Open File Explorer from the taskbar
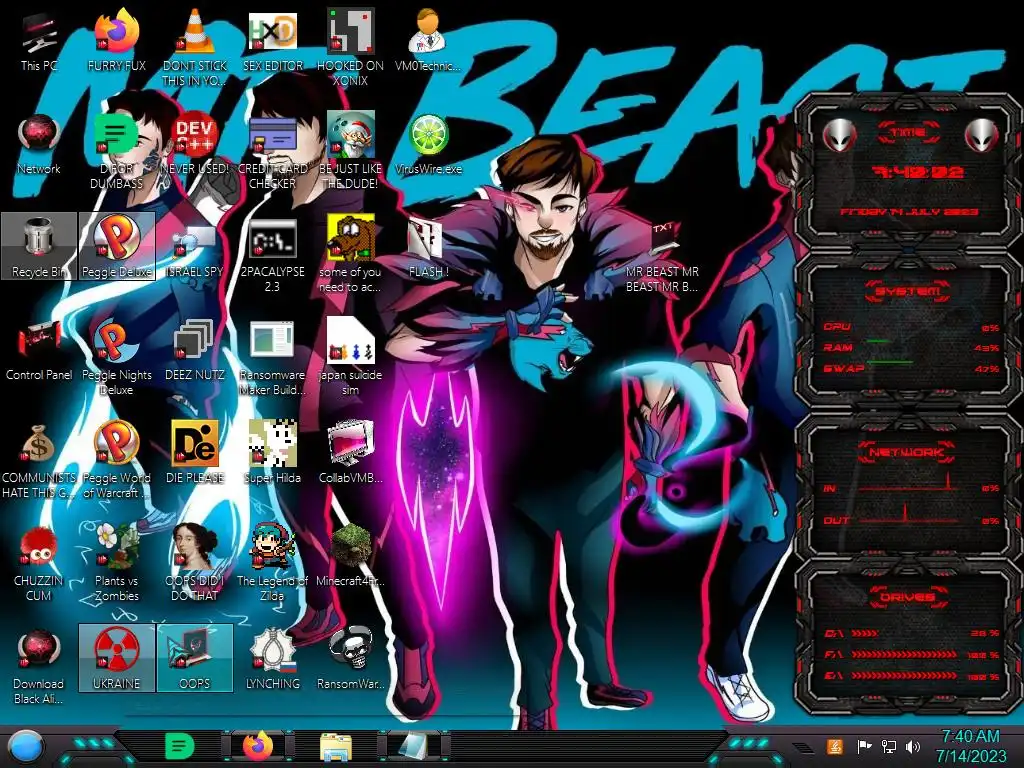The width and height of the screenshot is (1024, 768). coord(336,746)
